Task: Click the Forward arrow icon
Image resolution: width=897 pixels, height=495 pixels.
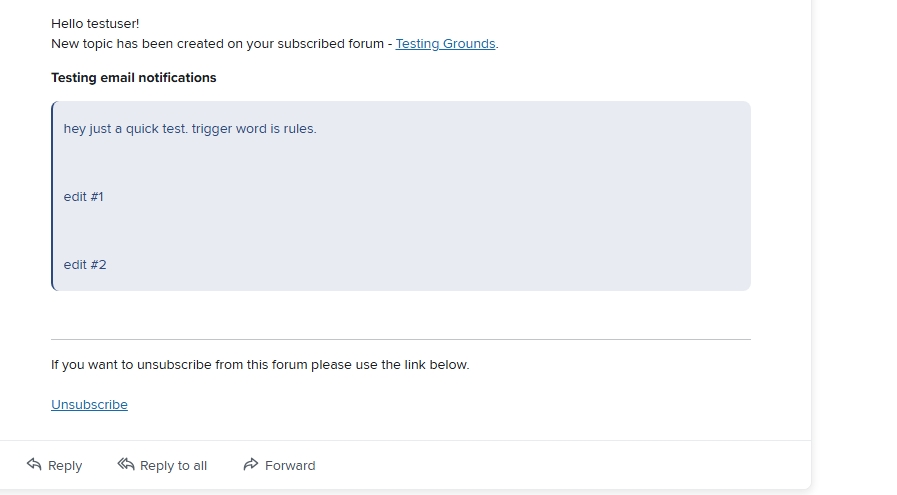Action: point(251,464)
